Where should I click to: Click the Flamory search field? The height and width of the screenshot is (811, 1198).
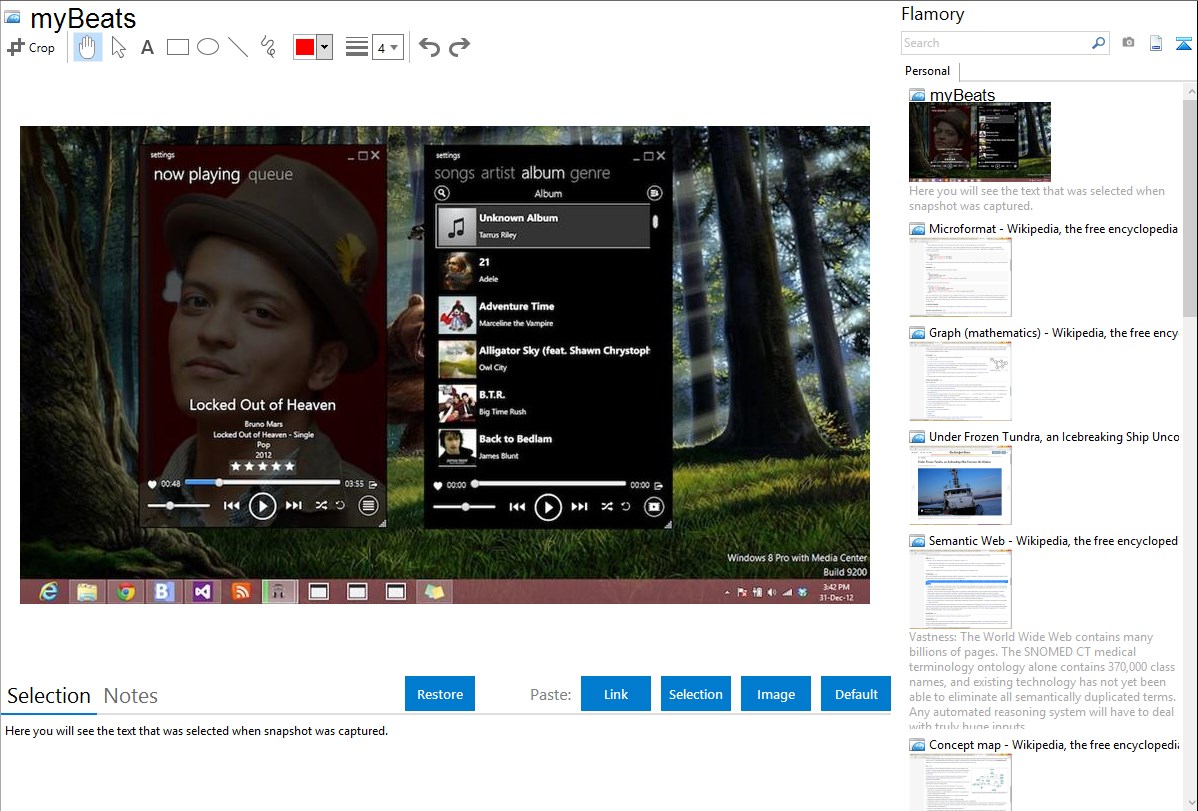click(996, 43)
